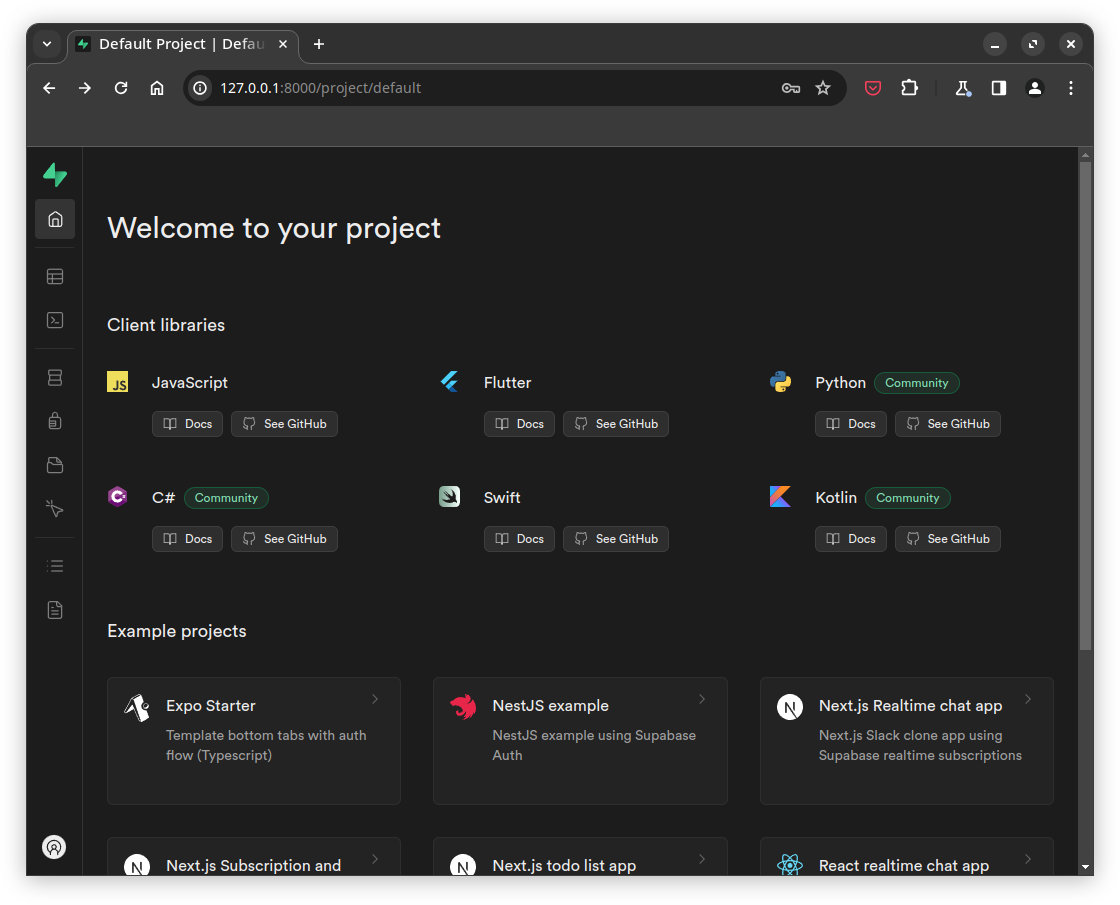This screenshot has height=905, width=1120.
Task: Reload the current page
Action: 121,88
